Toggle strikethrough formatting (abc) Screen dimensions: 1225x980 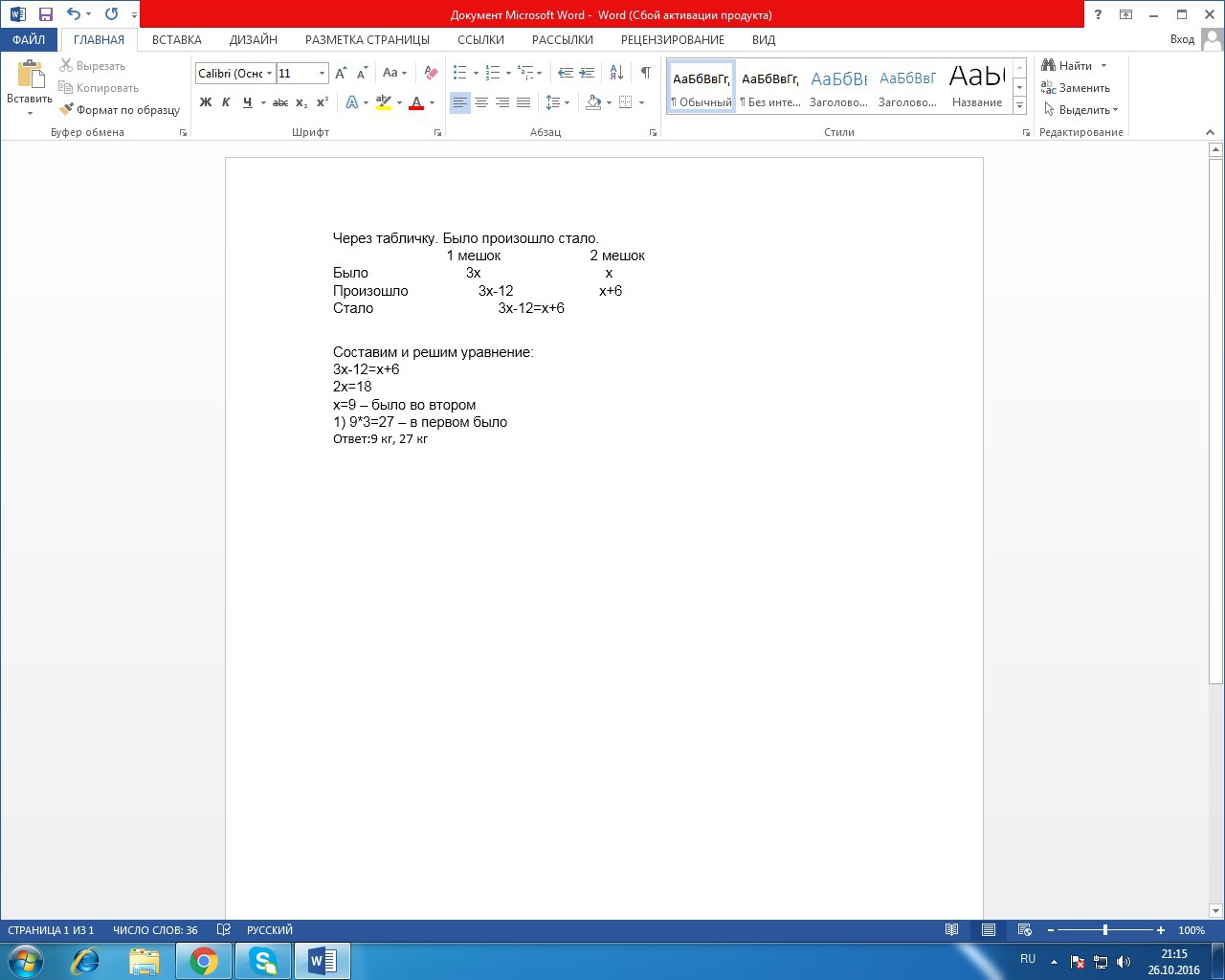click(x=280, y=102)
